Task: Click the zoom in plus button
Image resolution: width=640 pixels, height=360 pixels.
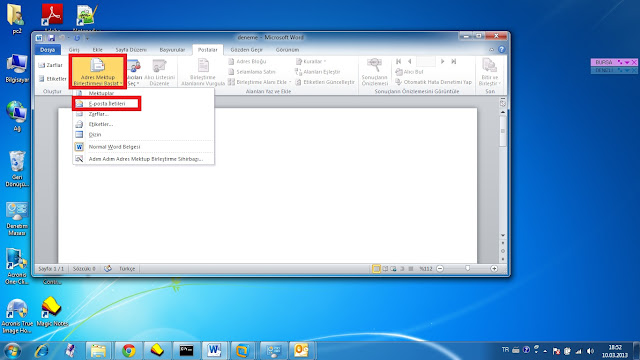Action: 494,269
